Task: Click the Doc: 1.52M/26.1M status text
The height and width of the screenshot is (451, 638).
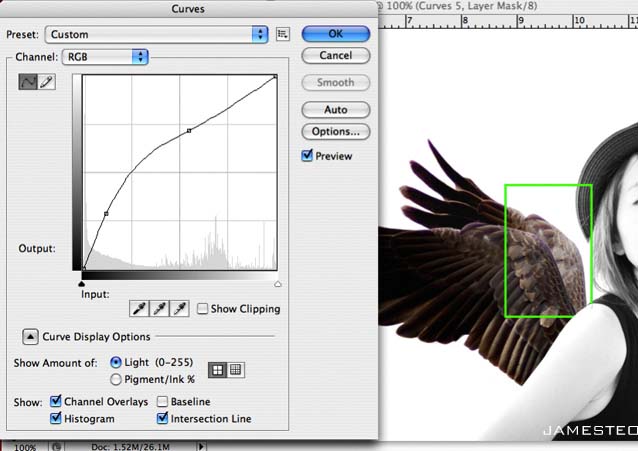Action: [130, 447]
